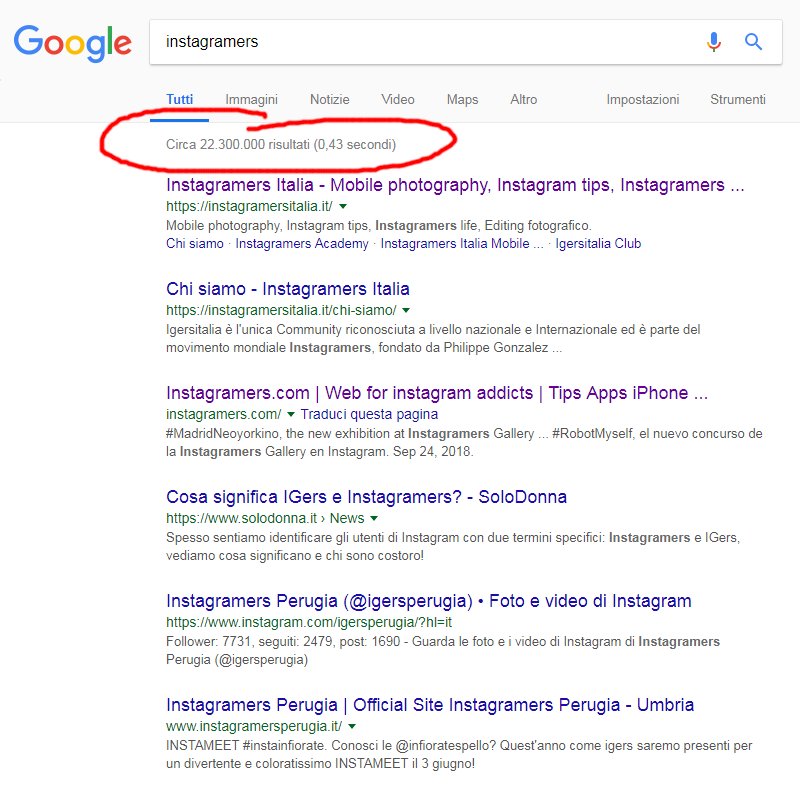Click Traduci questa pagina link
The image size is (800, 800).
tap(369, 414)
